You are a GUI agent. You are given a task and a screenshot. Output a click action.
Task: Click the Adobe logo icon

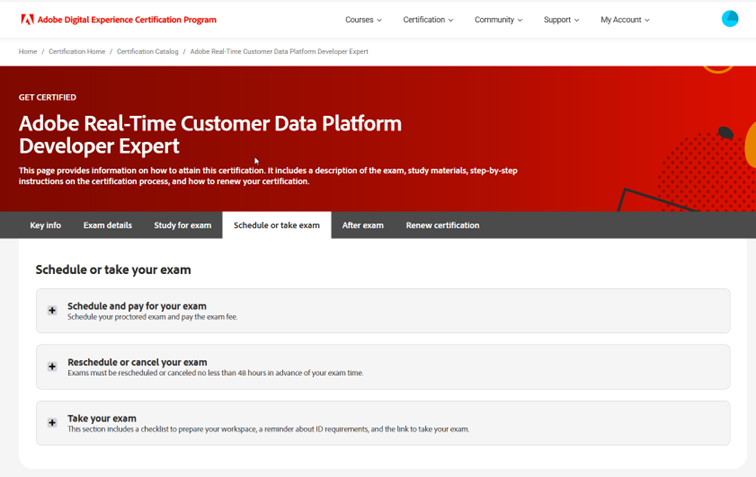(27, 20)
